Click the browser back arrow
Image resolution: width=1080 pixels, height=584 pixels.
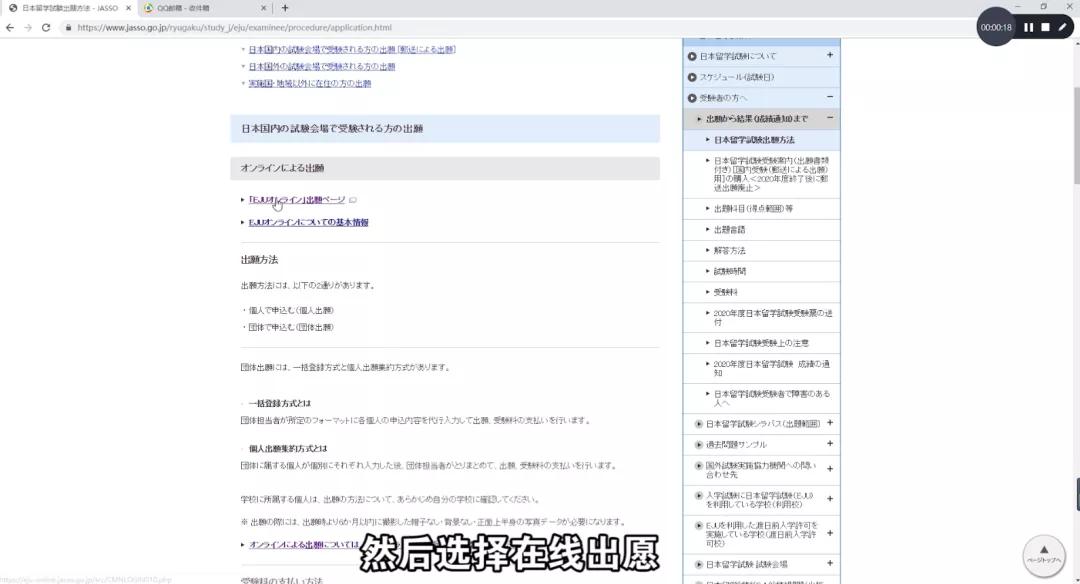10,28
